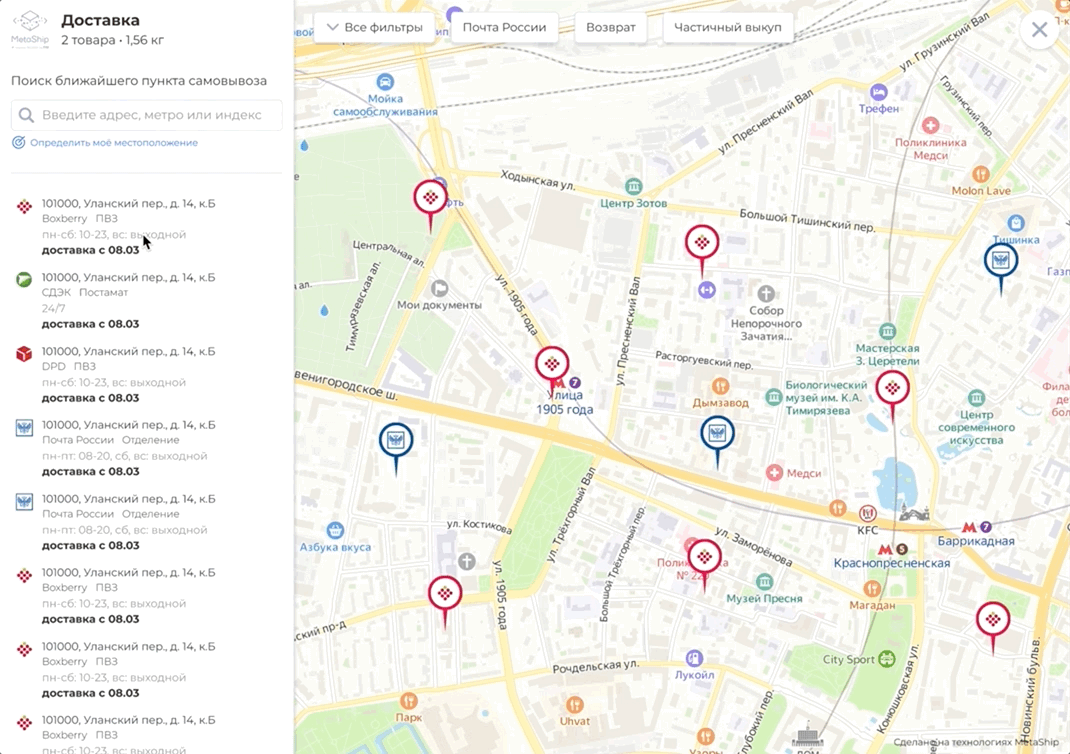Select the Uhvat restaurant icon

click(x=575, y=705)
